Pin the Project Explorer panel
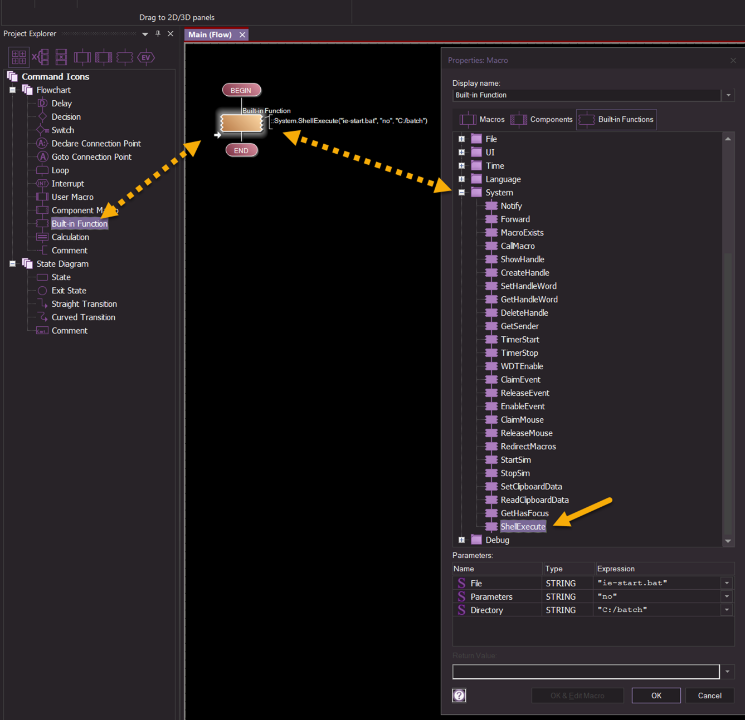Image resolution: width=745 pixels, height=720 pixels. click(x=157, y=34)
